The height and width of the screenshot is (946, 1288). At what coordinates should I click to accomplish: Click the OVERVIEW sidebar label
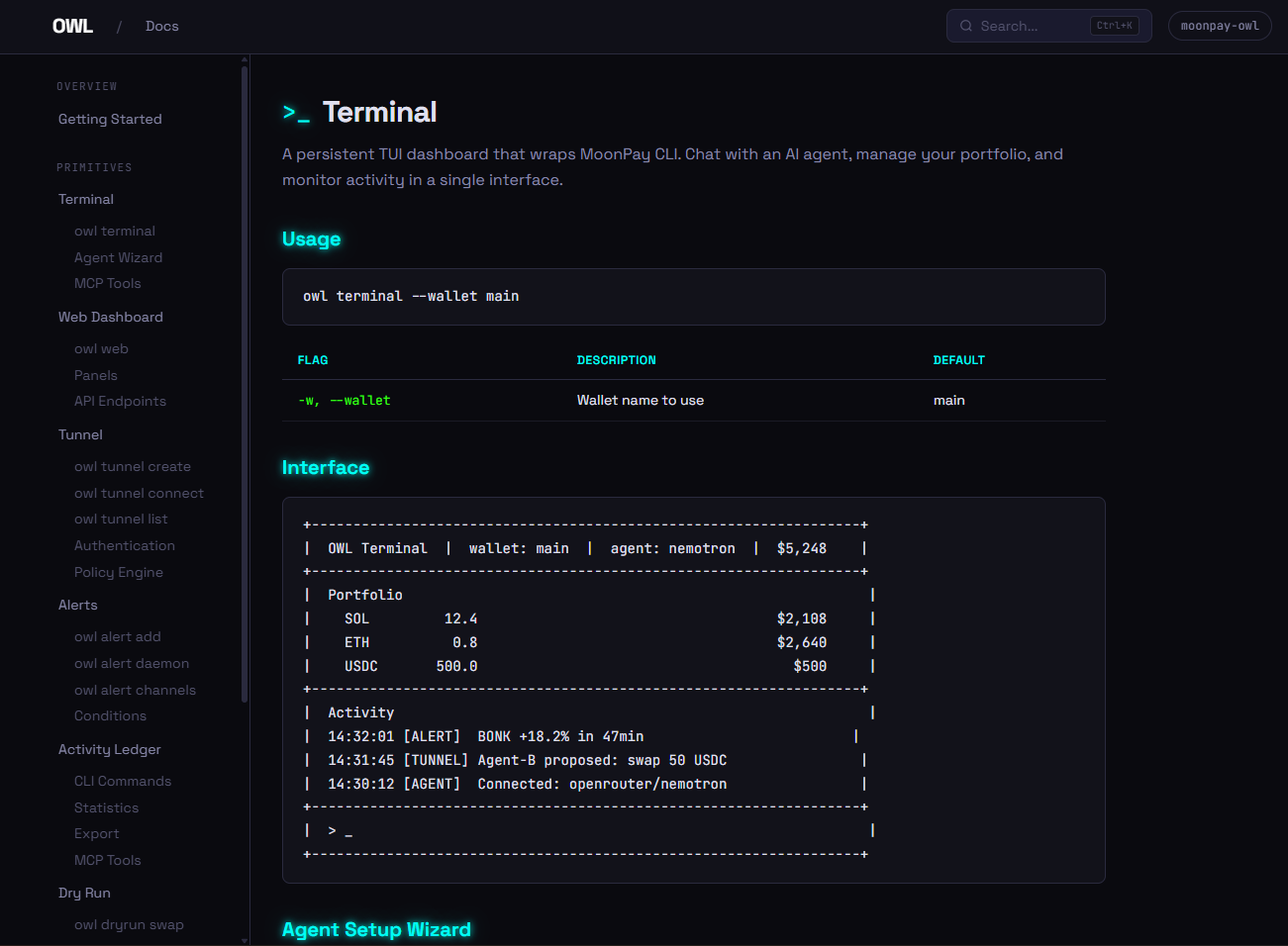click(x=87, y=87)
